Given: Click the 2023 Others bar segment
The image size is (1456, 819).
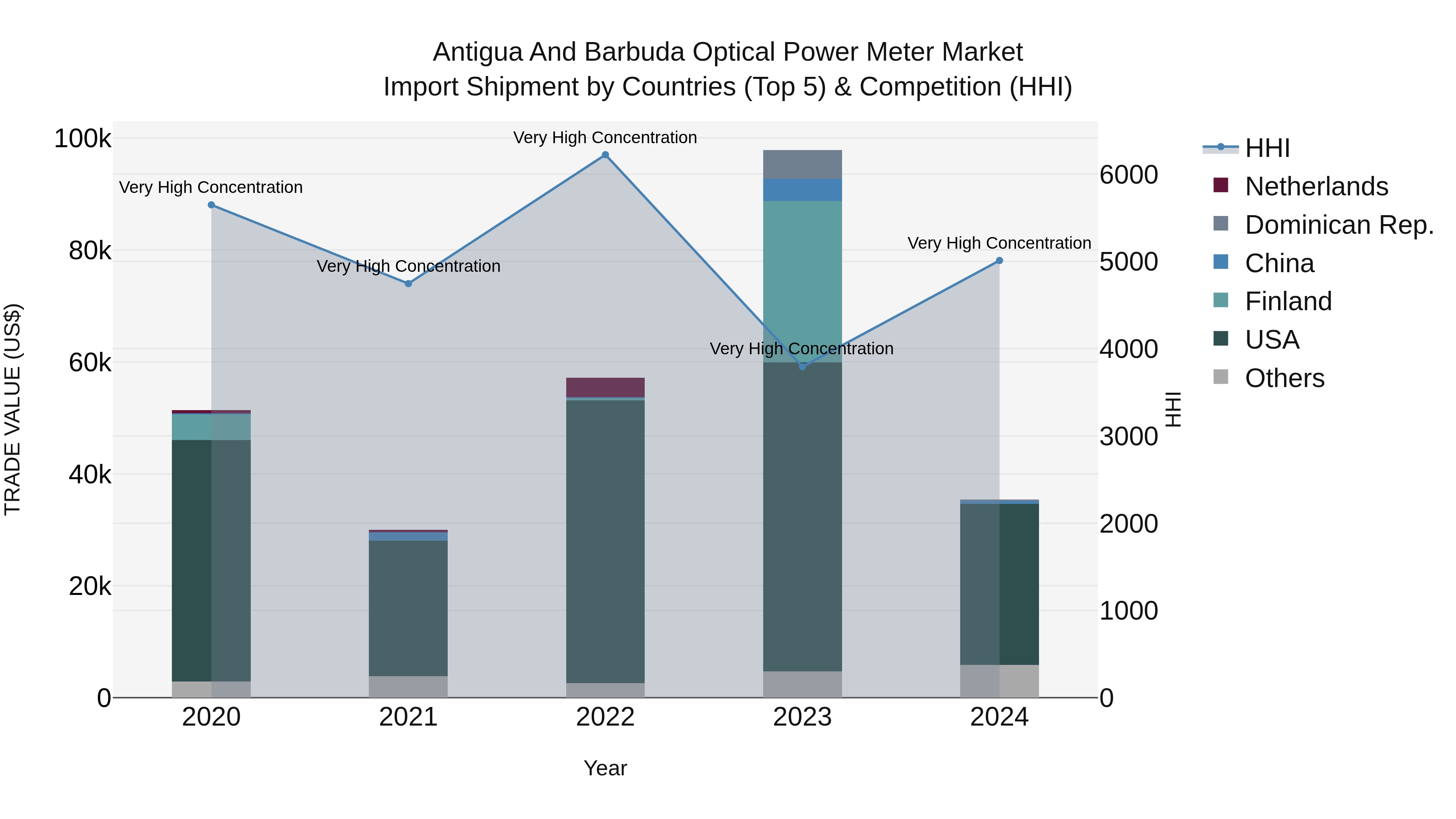Looking at the screenshot, I should [x=802, y=684].
